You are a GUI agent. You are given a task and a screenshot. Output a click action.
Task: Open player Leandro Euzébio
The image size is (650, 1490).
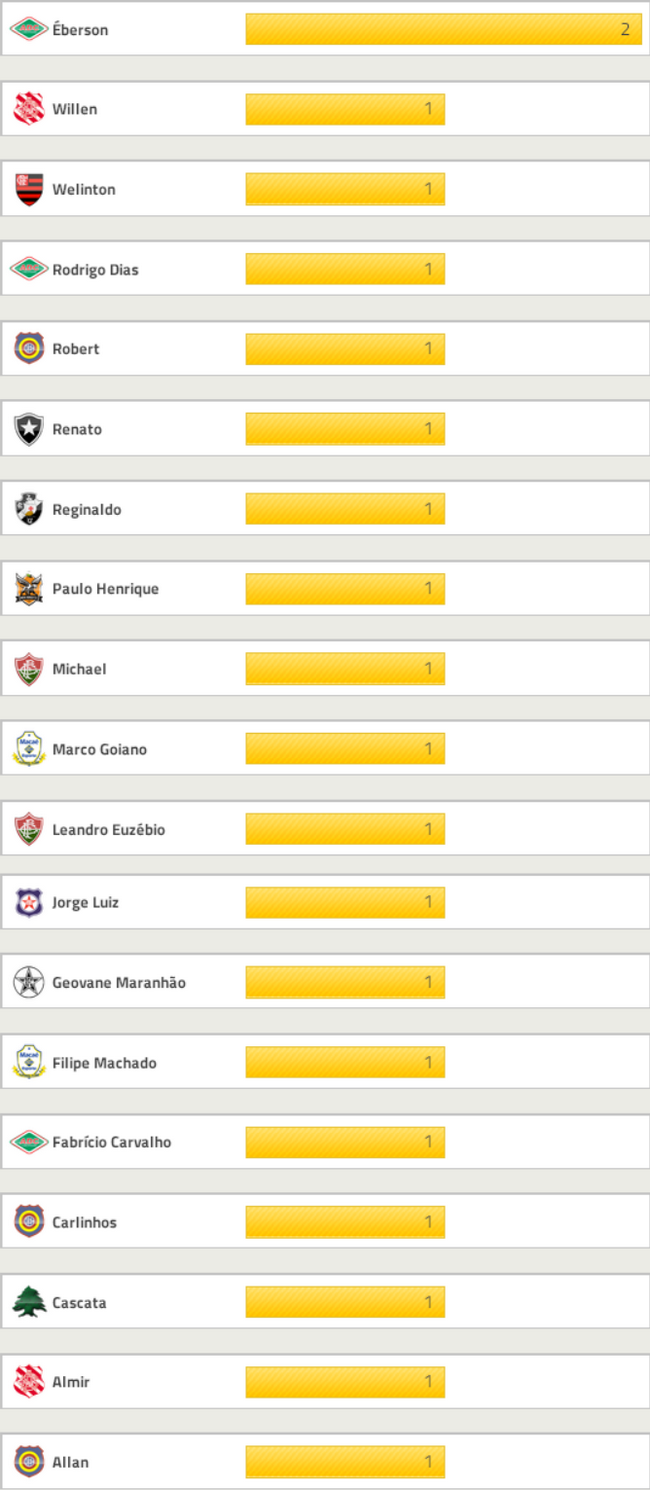coord(108,830)
